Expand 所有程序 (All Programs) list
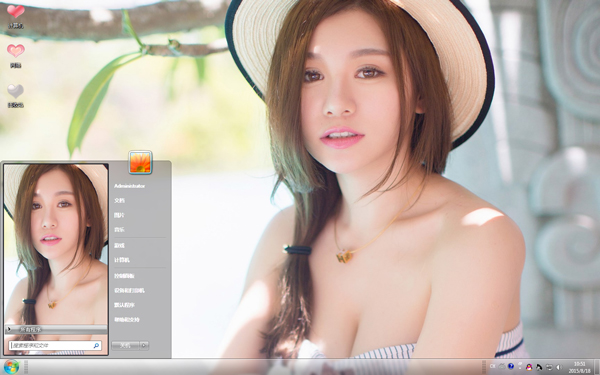The width and height of the screenshot is (600, 375). (56, 329)
